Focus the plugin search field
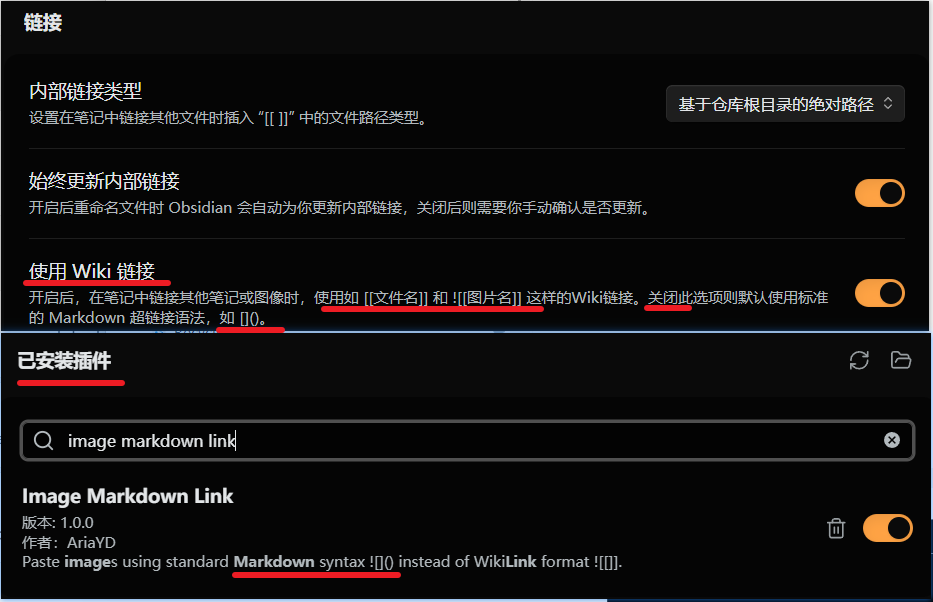 (467, 441)
